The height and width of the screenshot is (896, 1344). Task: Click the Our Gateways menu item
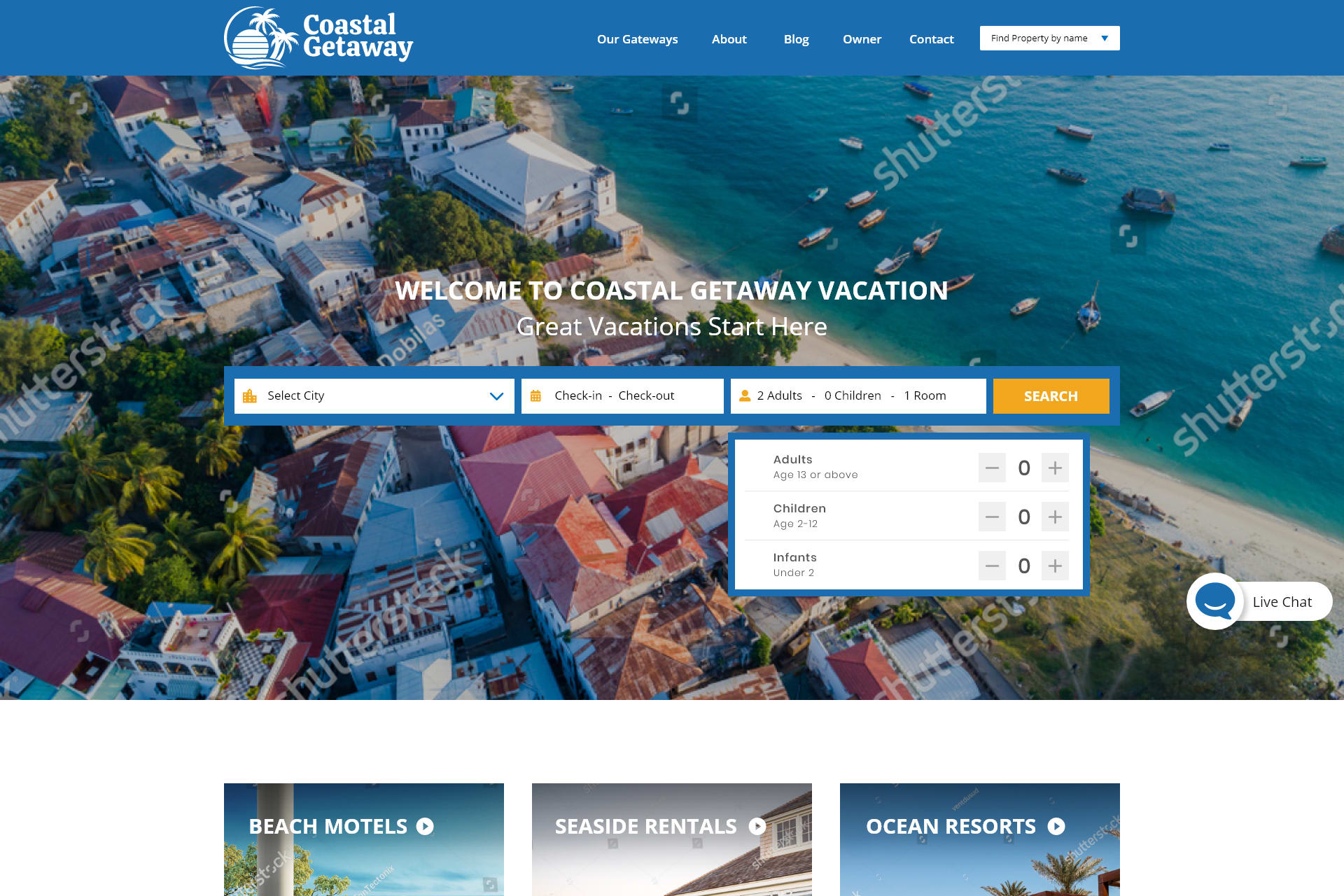[637, 38]
